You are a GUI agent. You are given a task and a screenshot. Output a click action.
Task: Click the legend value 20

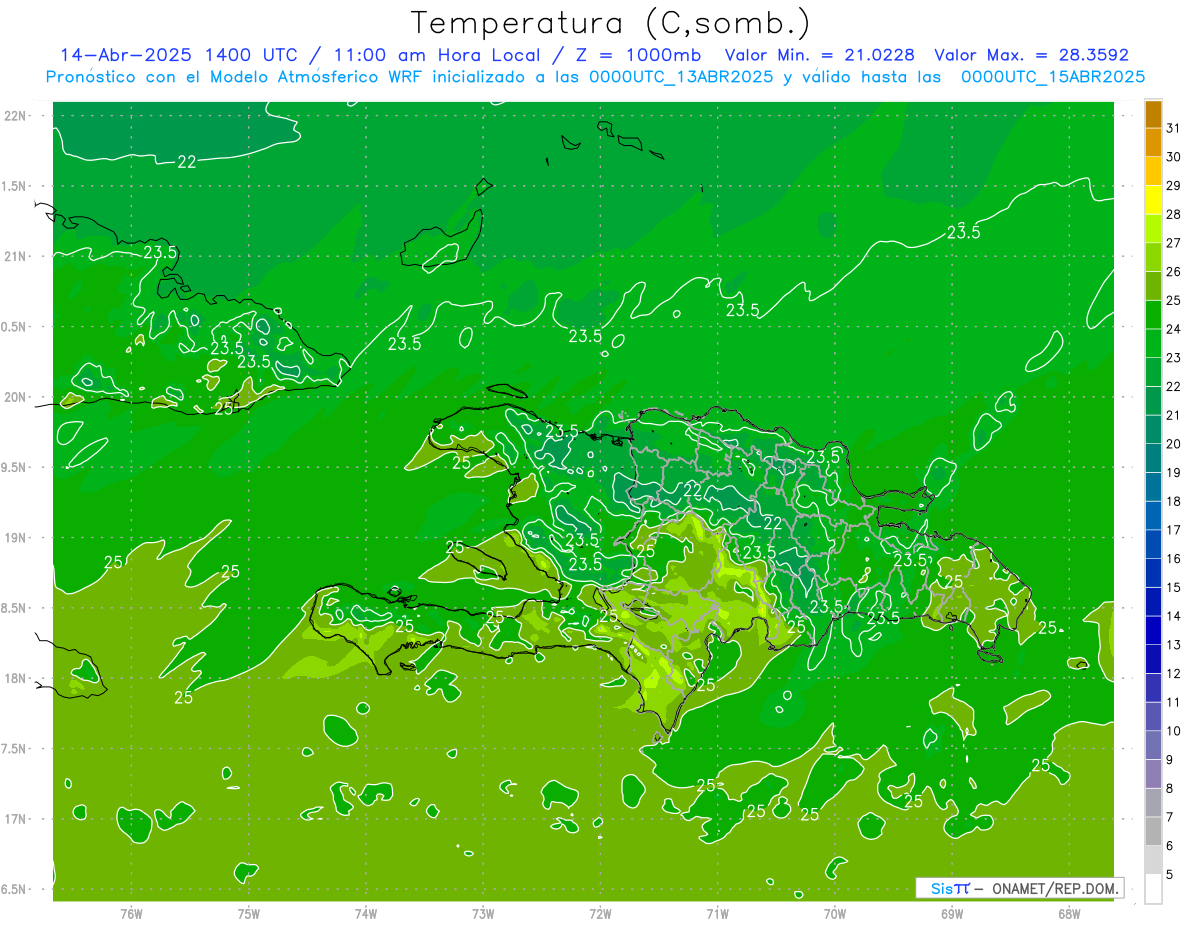1174,444
